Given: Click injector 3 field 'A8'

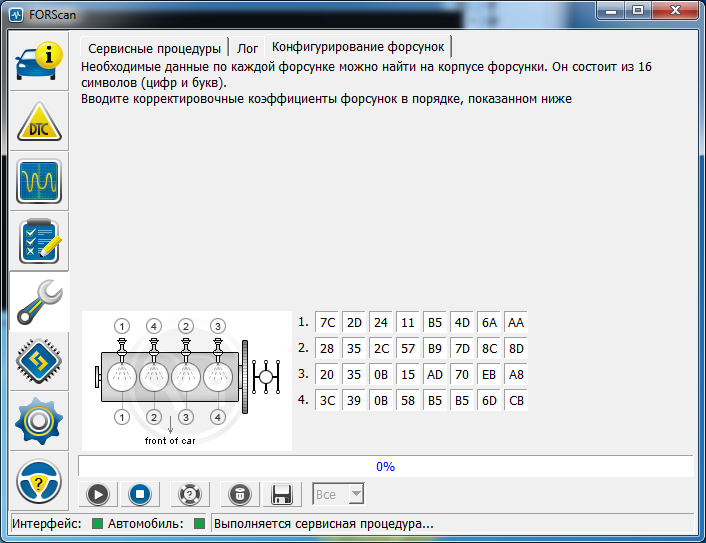Looking at the screenshot, I should [516, 375].
